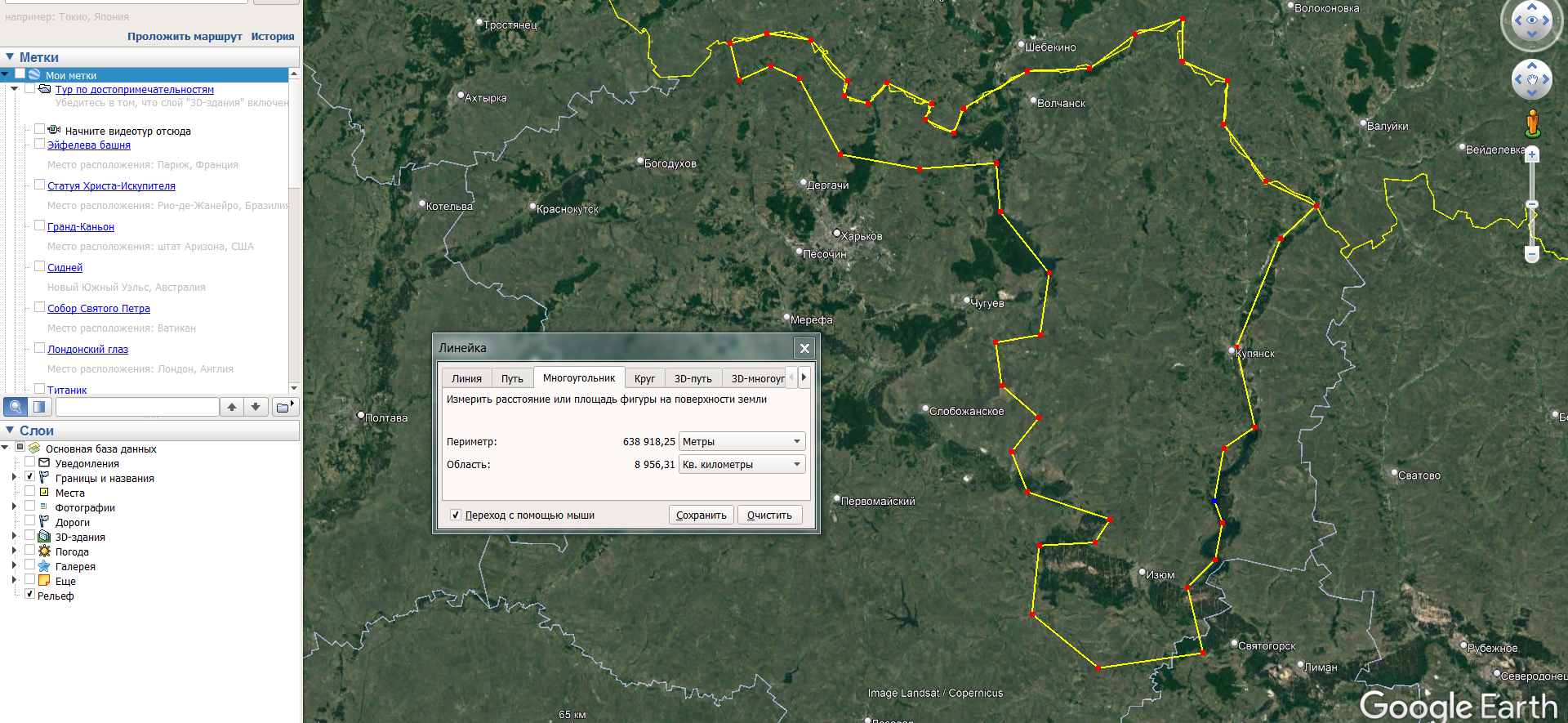Open the add folder icon button

pyautogui.click(x=284, y=407)
